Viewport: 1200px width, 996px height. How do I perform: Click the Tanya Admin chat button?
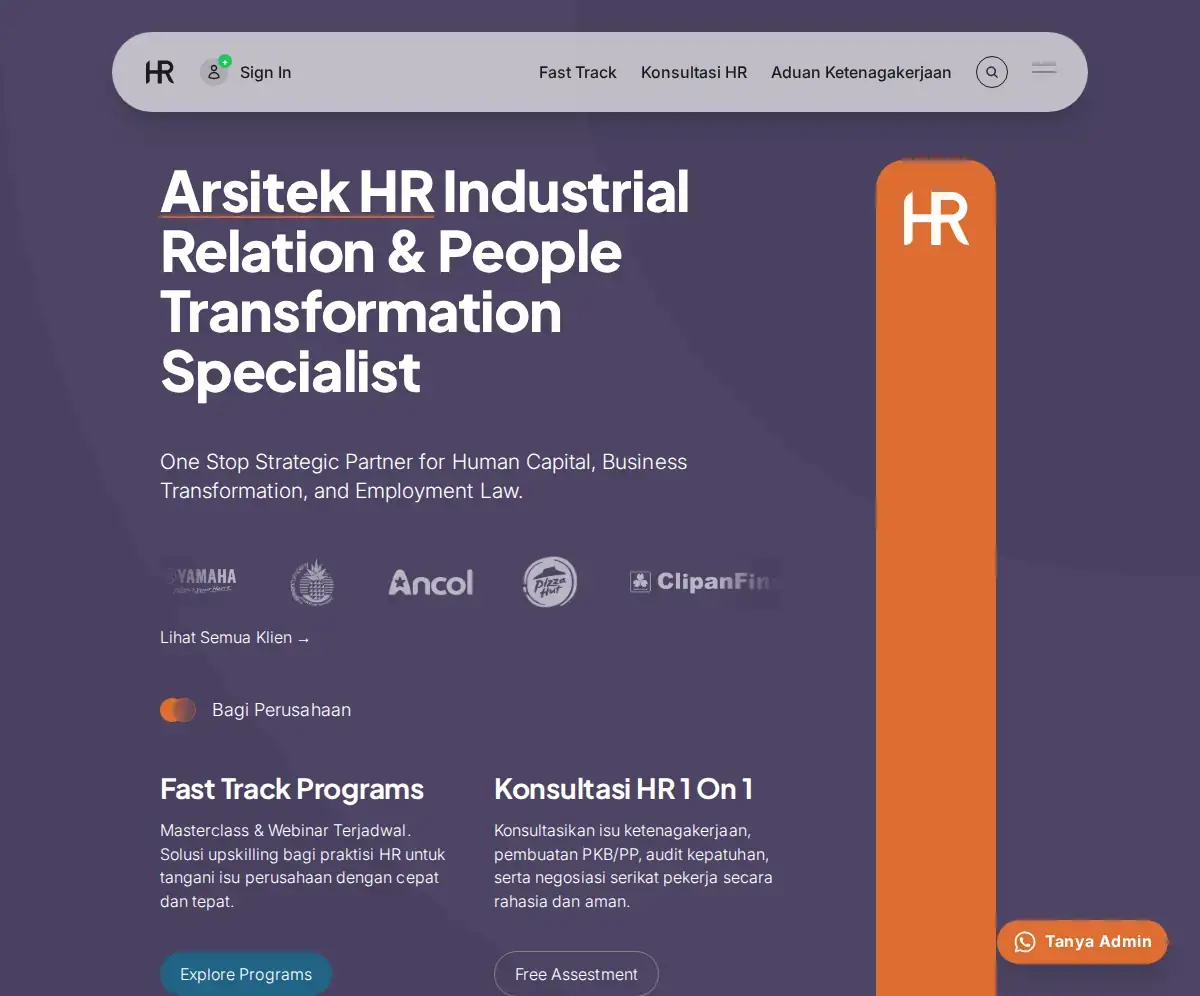(x=1082, y=942)
